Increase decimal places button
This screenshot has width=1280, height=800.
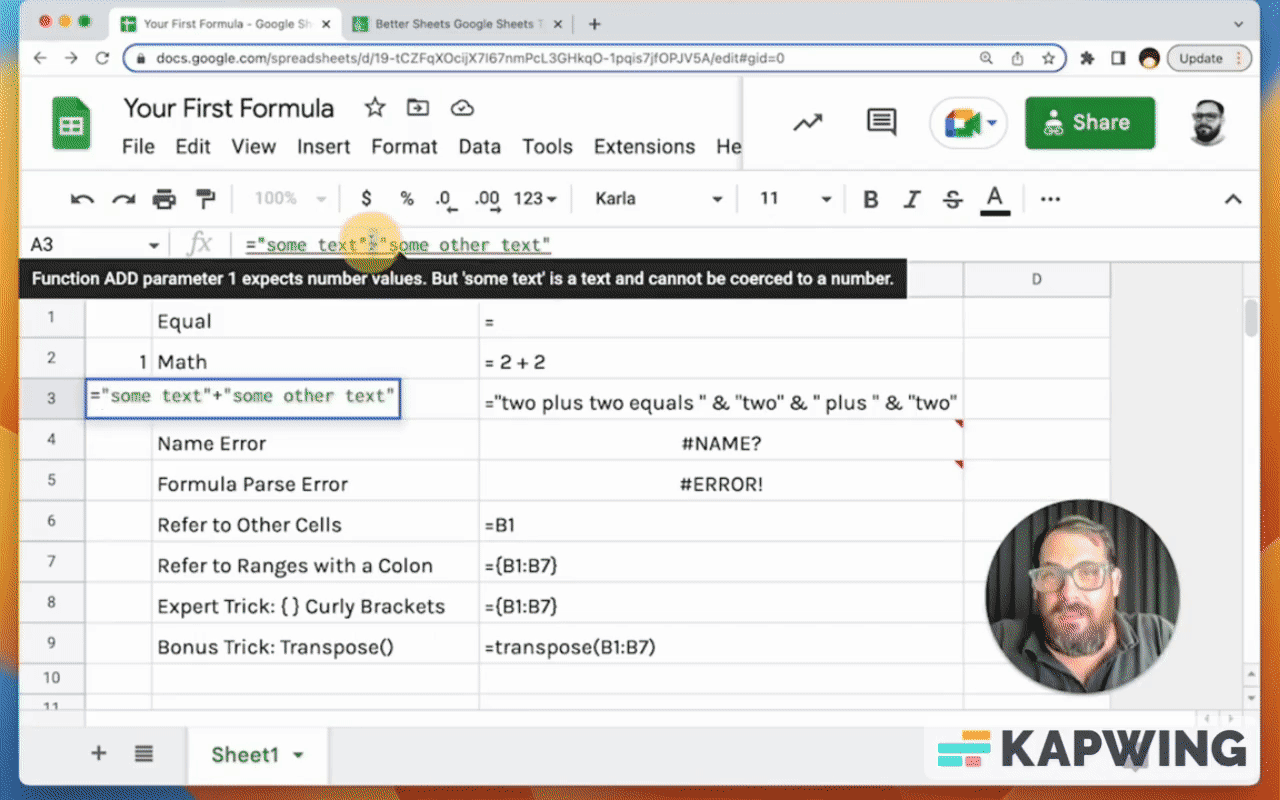tap(487, 200)
